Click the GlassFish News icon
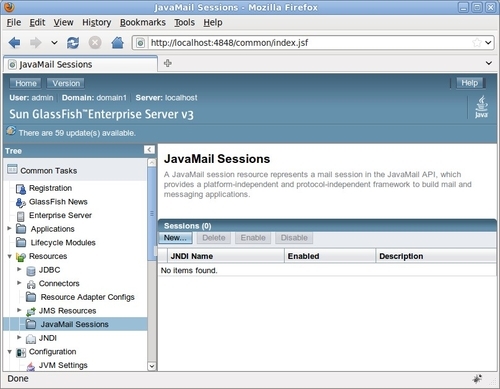 [21, 202]
